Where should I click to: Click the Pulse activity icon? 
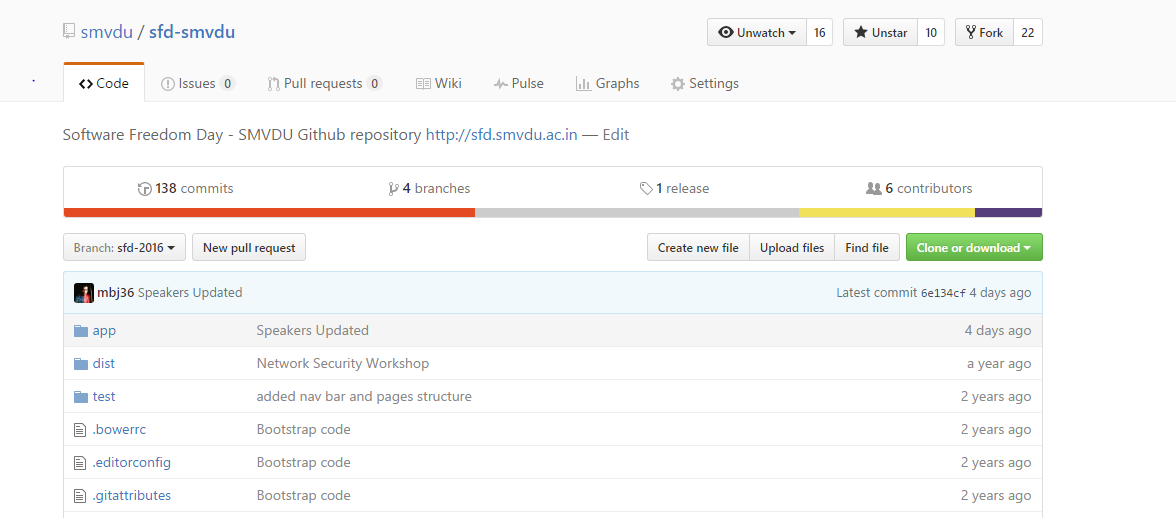[x=500, y=84]
